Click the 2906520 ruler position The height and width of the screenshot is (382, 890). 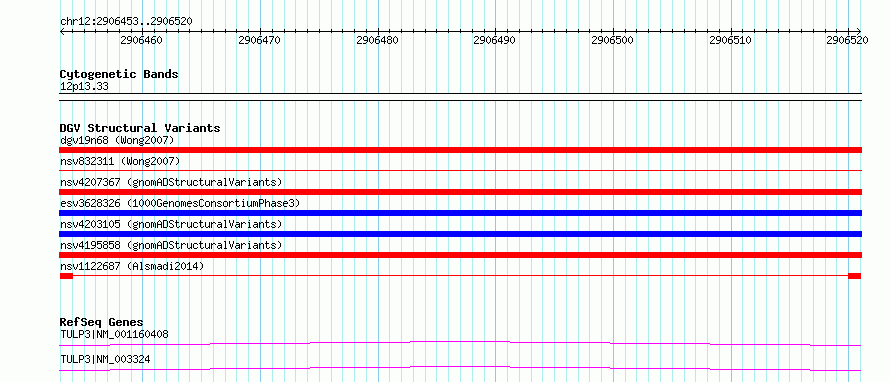coord(847,41)
